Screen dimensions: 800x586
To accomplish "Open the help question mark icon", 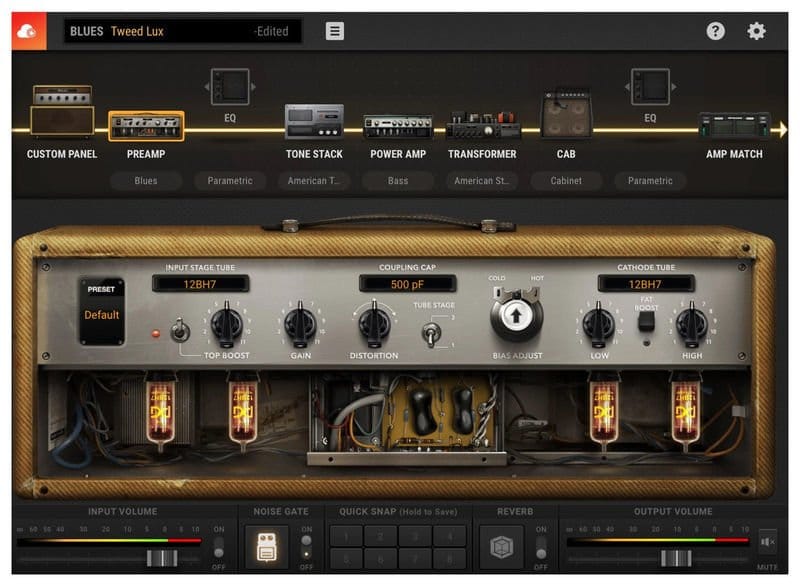I will 715,31.
